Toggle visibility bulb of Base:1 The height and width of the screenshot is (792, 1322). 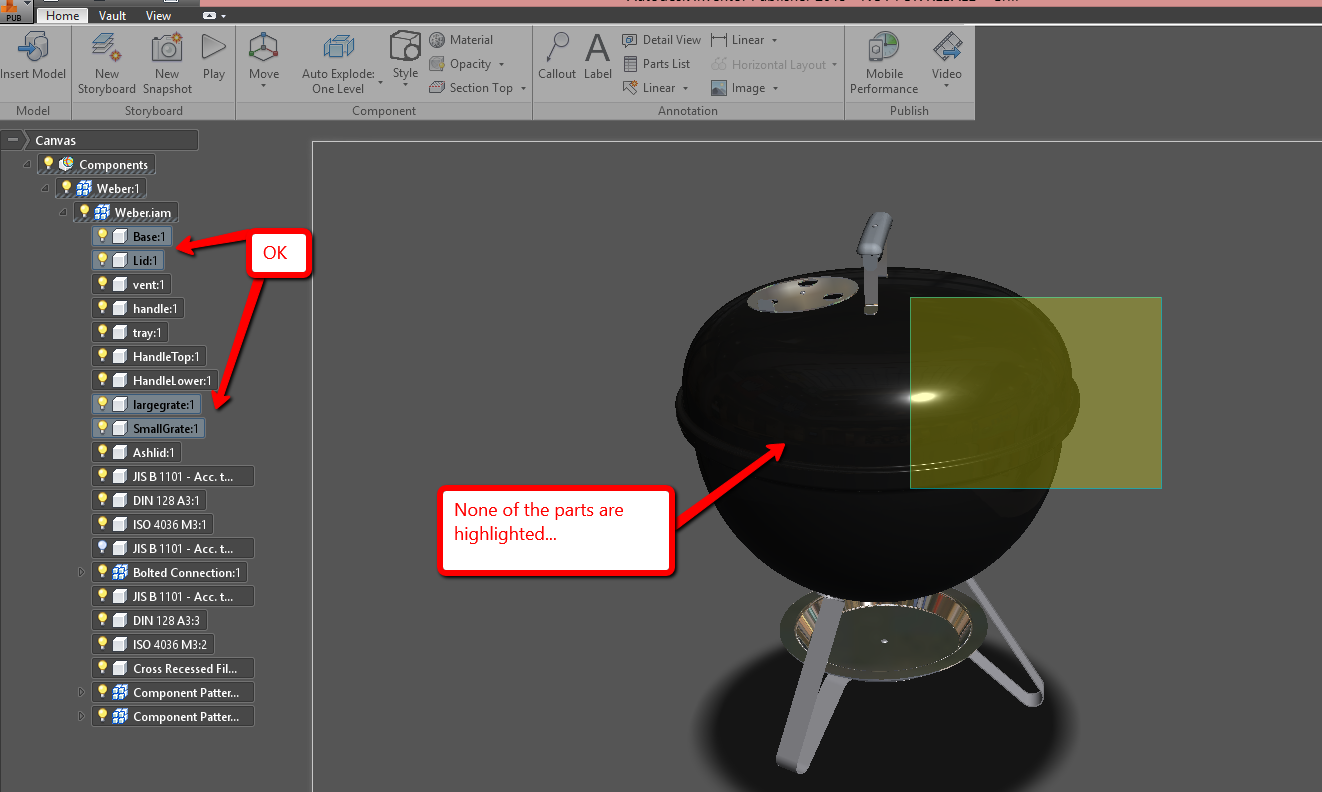tap(102, 236)
